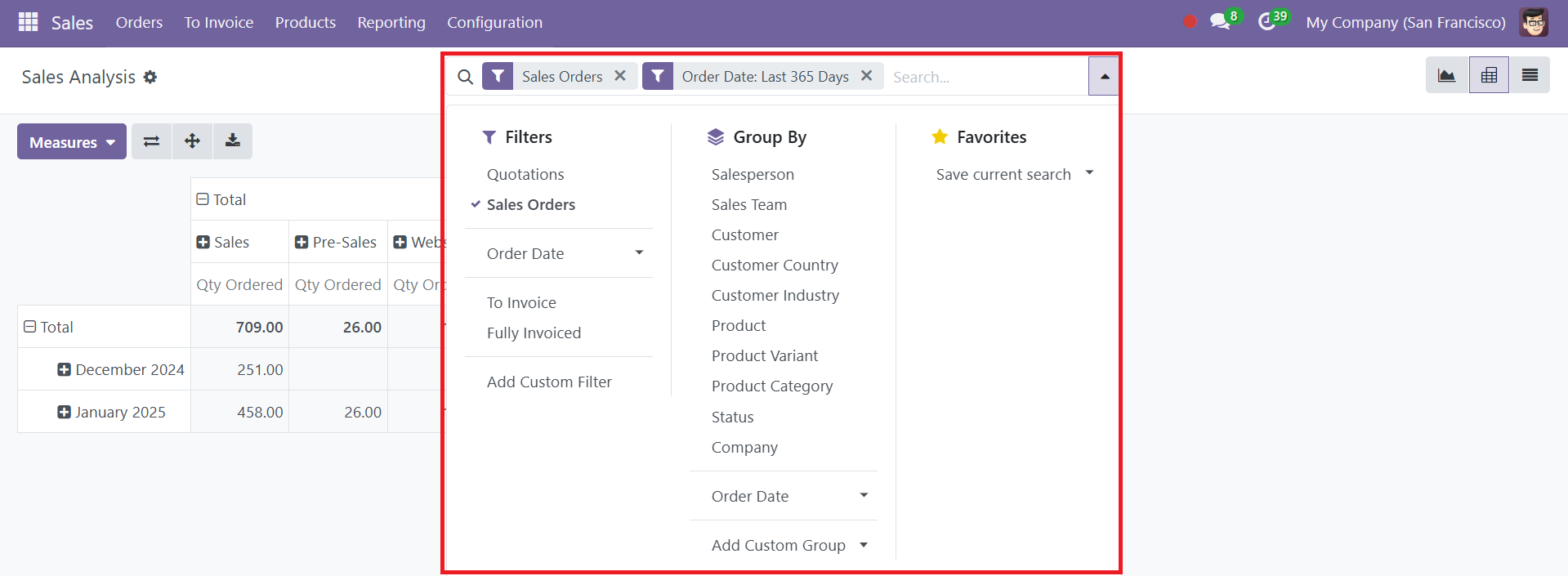Switch to graph view
The image size is (1568, 576).
(1447, 75)
